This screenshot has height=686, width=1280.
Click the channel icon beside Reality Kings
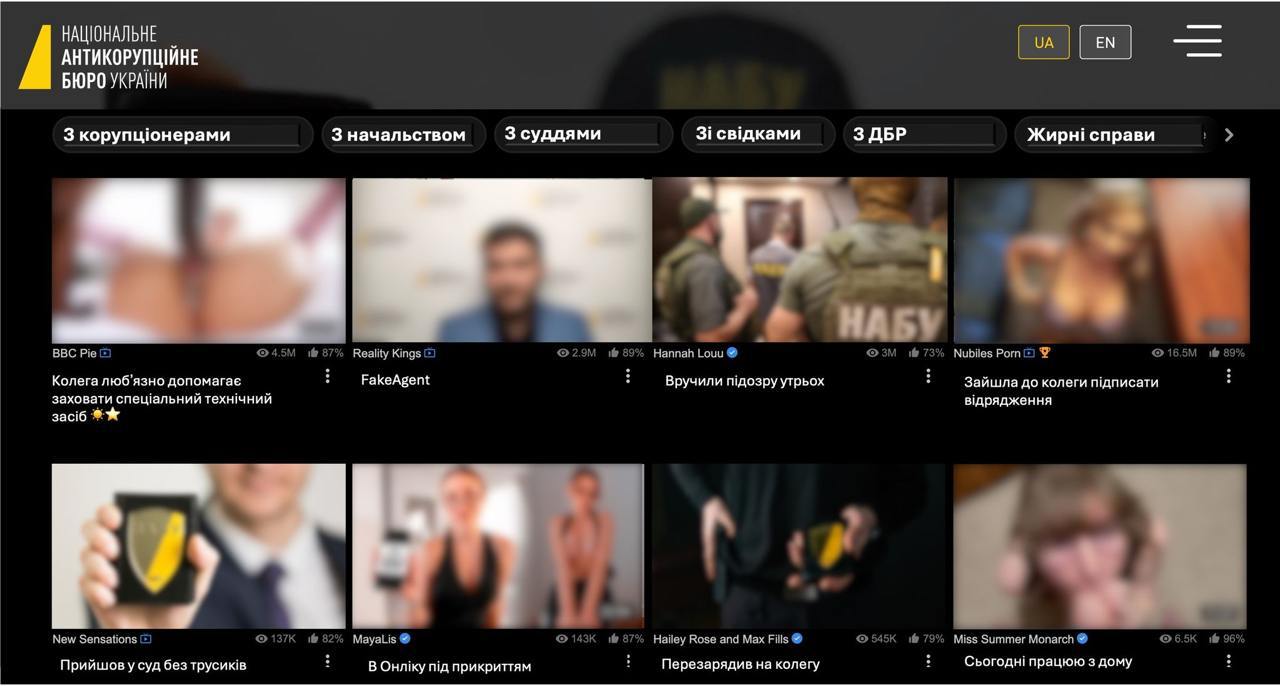coord(430,353)
